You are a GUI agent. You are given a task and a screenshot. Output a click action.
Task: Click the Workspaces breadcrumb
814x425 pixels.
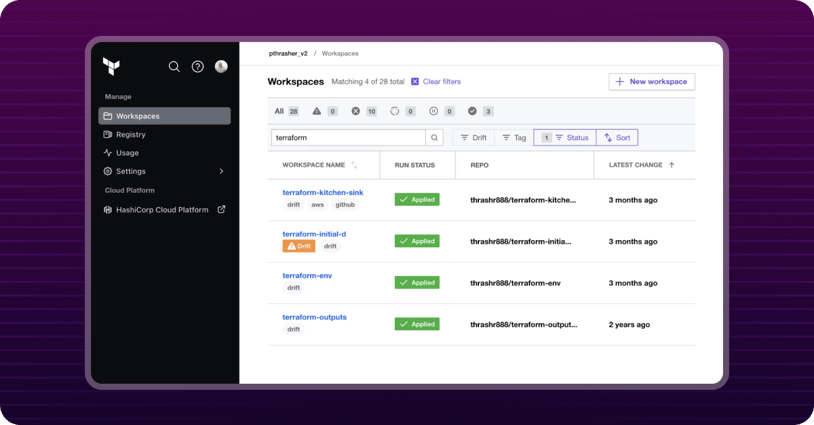point(340,53)
